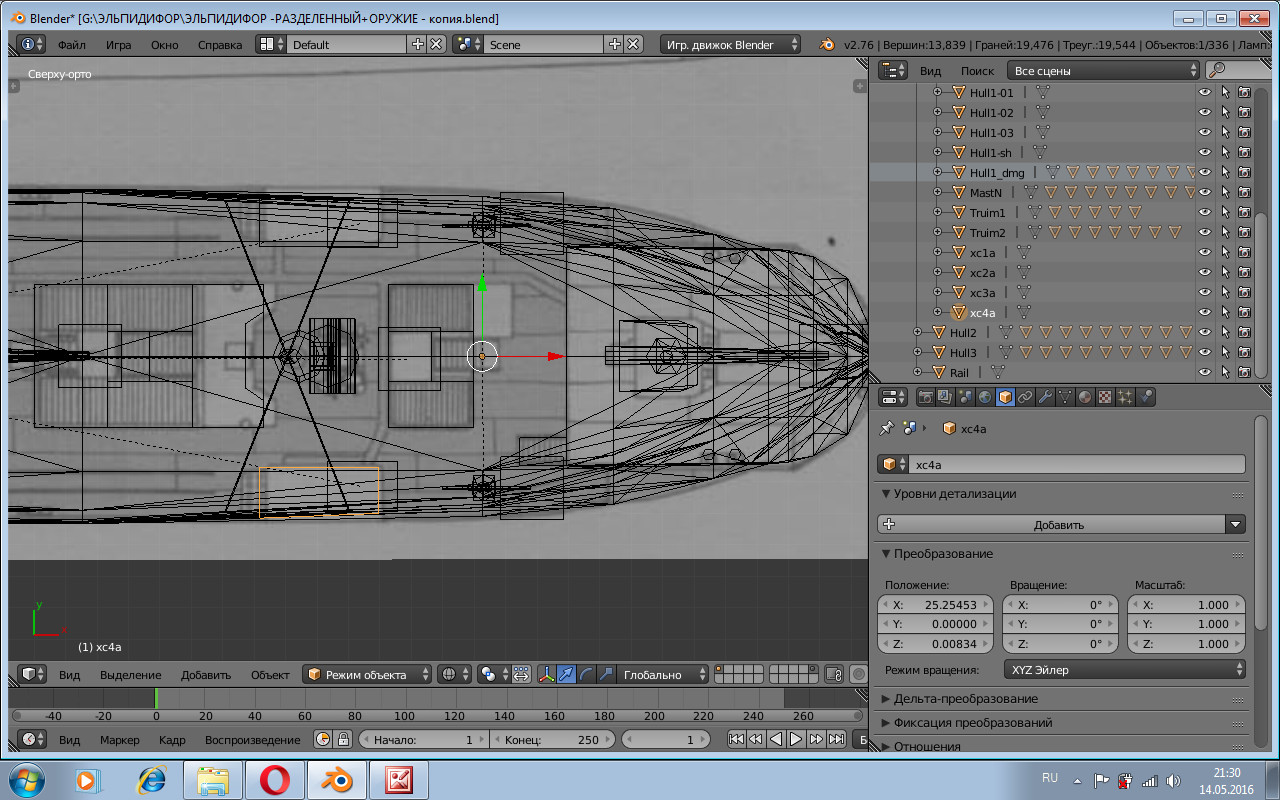The width and height of the screenshot is (1280, 800).
Task: Toggle visibility of MastN object
Action: click(1205, 193)
